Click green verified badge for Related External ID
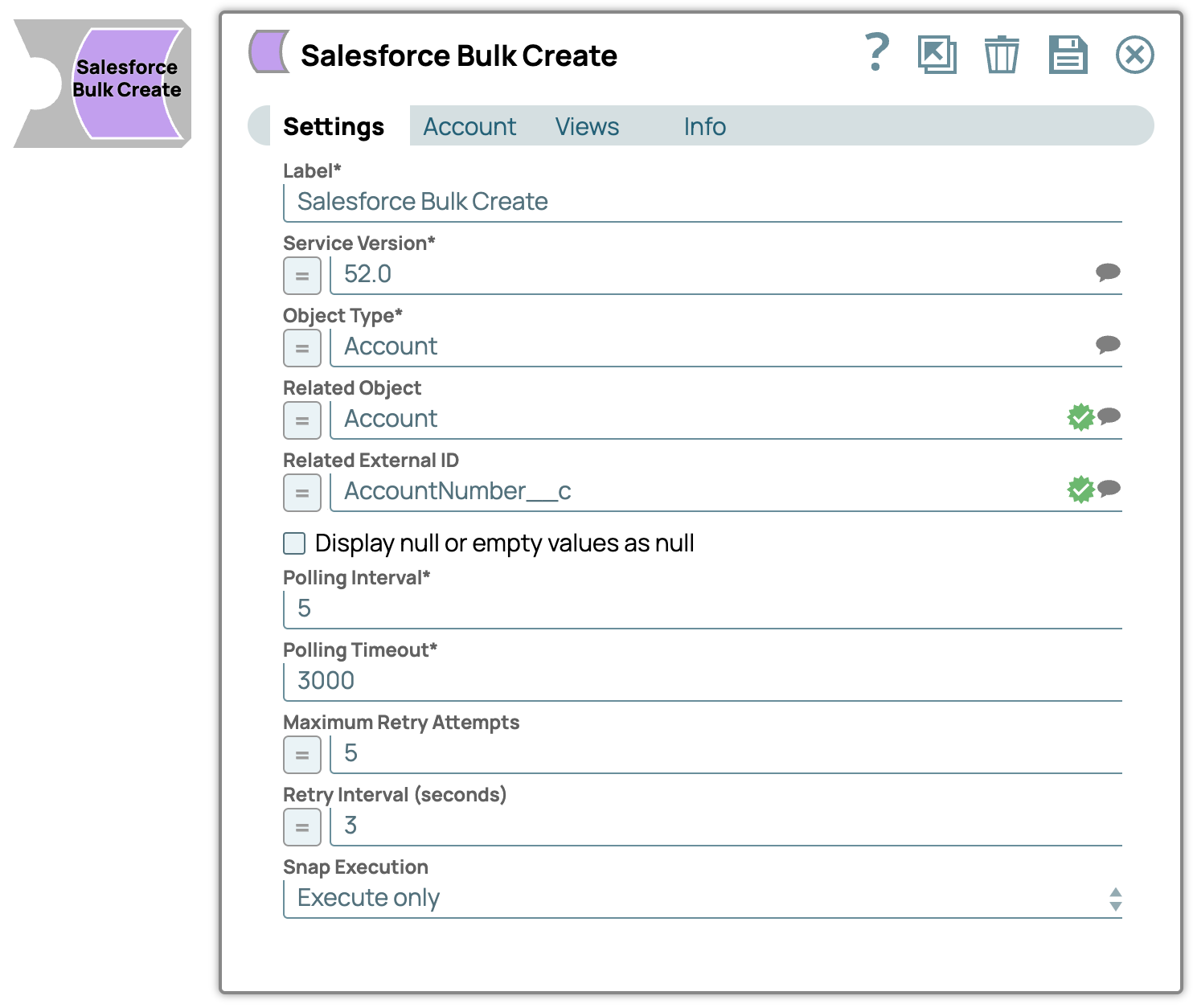Image resolution: width=1193 pixels, height=1008 pixels. (x=1080, y=490)
